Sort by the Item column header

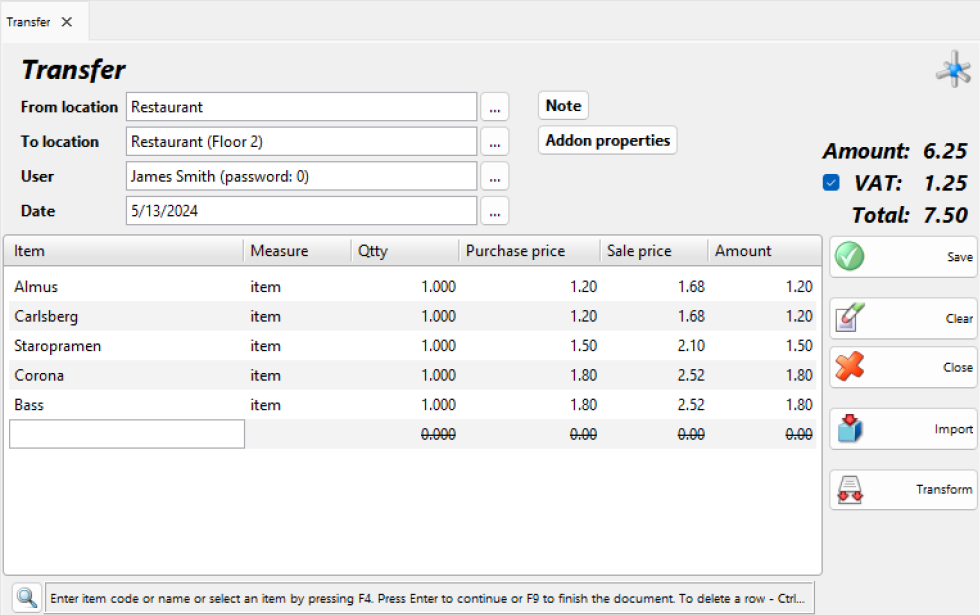[x=124, y=251]
